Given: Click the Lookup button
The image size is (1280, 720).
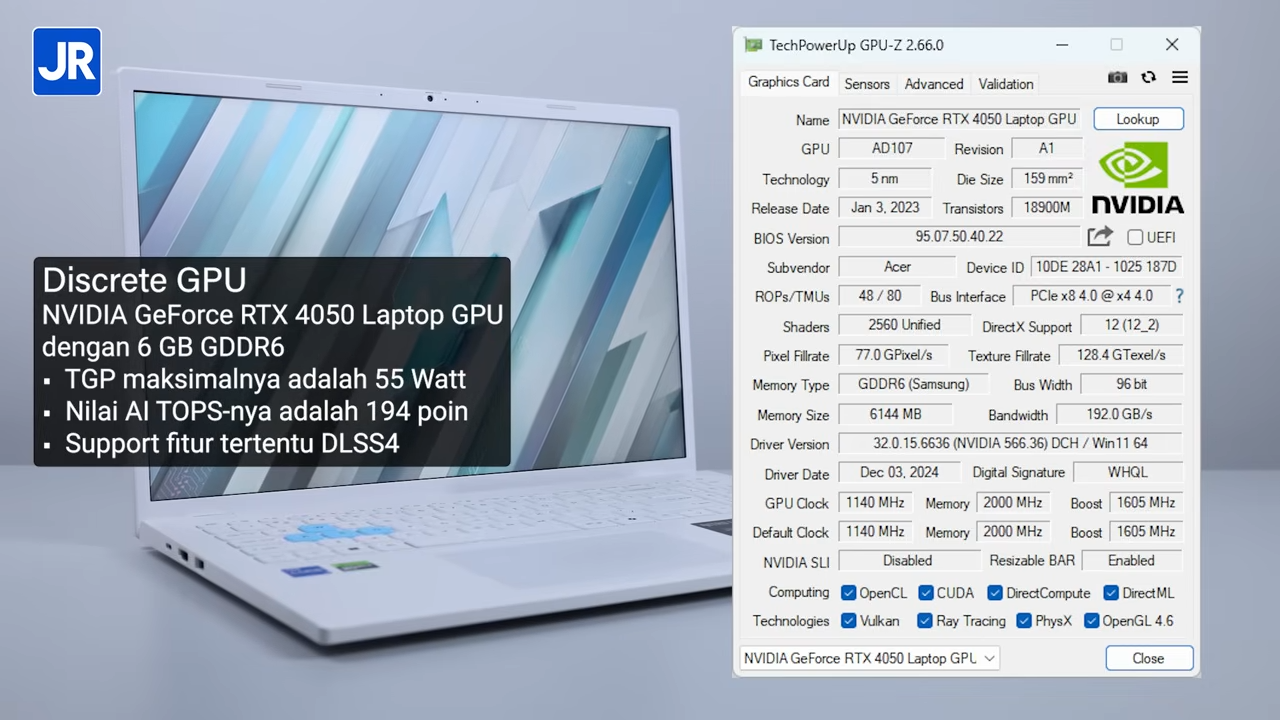Looking at the screenshot, I should tap(1138, 119).
